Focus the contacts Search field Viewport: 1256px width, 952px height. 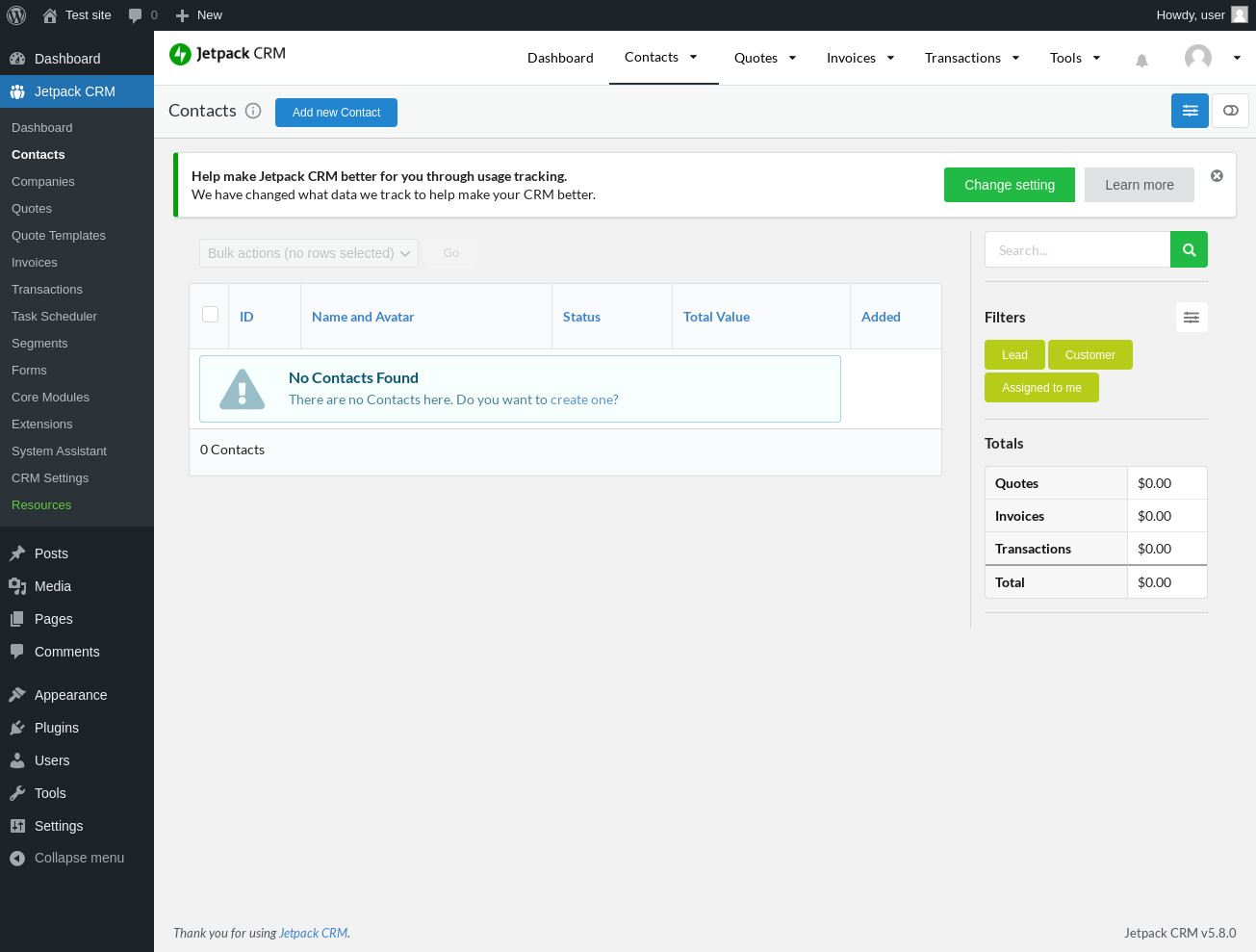pos(1077,249)
